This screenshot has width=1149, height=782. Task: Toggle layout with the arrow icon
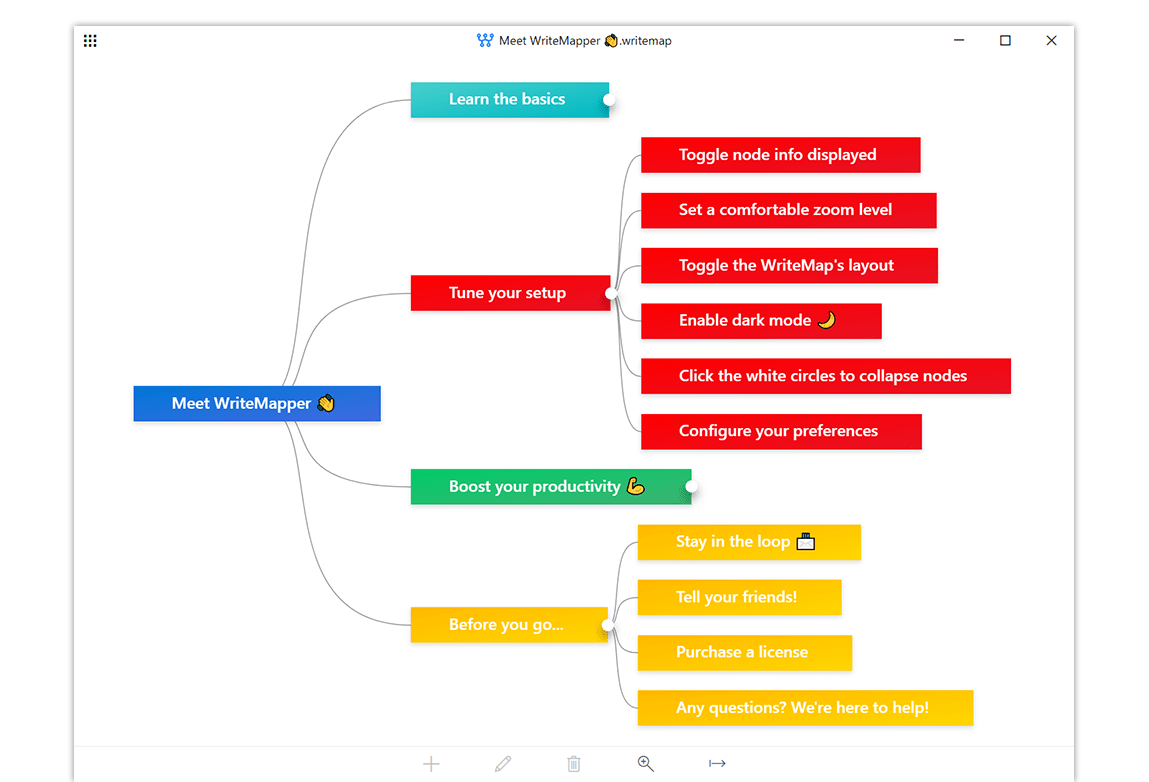click(717, 764)
